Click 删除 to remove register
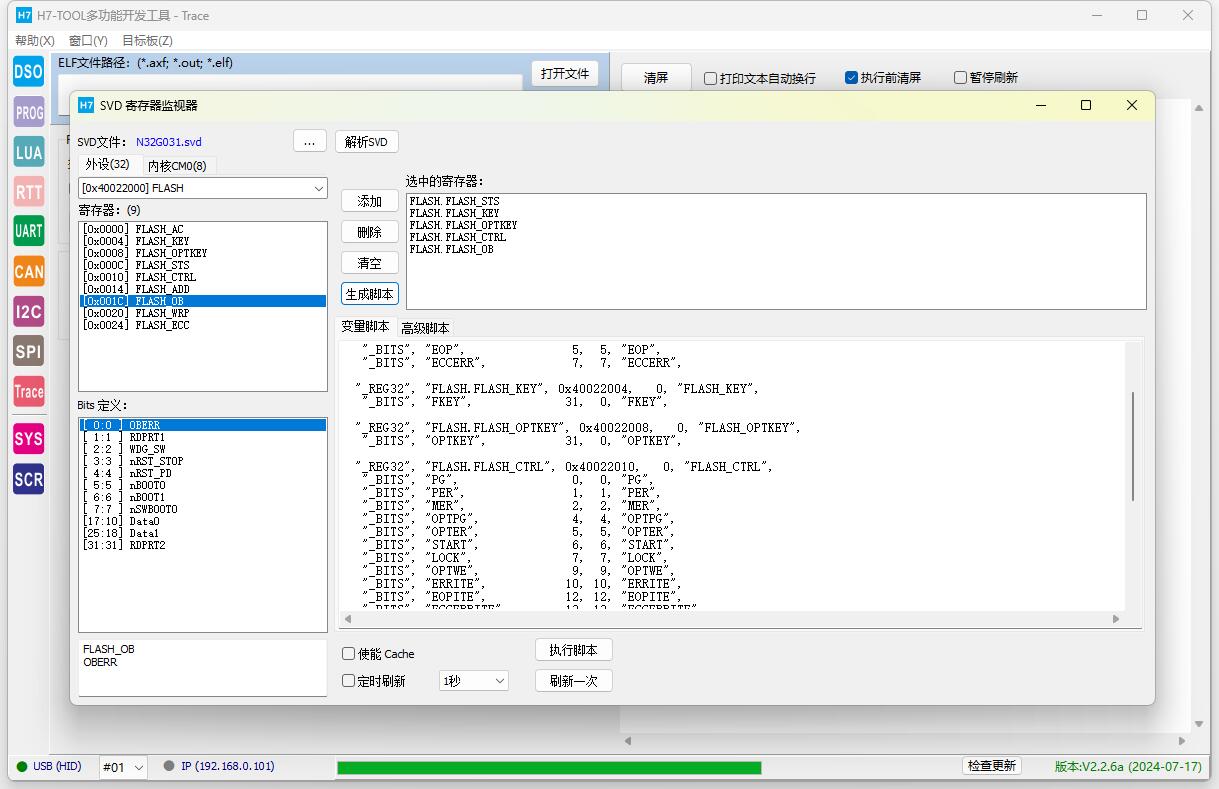Screen dimensions: 1219x789 tap(370, 232)
